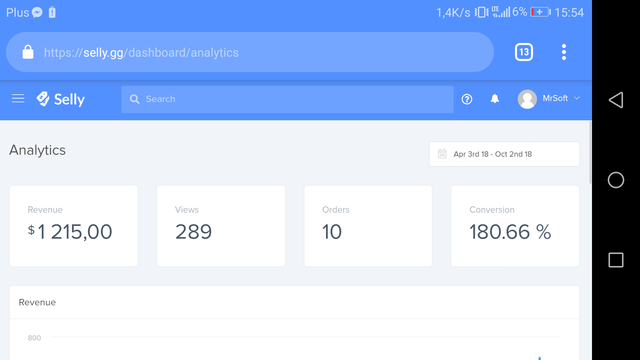Expand the MrSoft account dropdown arrow
The height and width of the screenshot is (360, 640).
click(577, 98)
